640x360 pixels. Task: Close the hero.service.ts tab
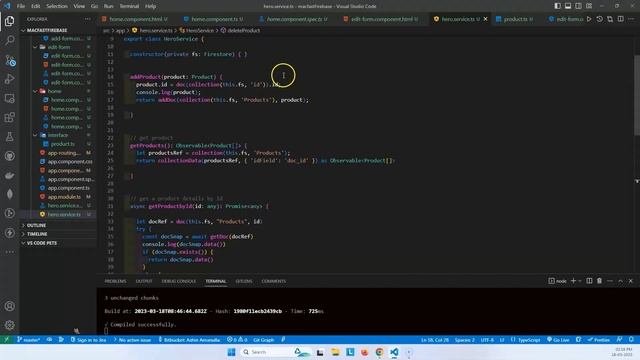pos(485,19)
